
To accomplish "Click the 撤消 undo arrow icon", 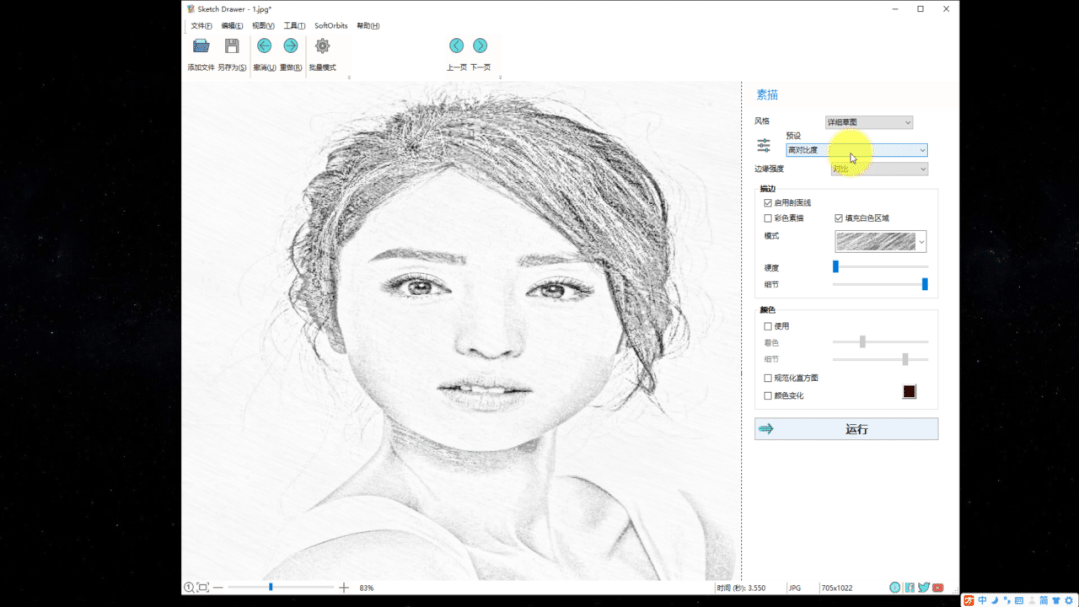I will [x=264, y=46].
